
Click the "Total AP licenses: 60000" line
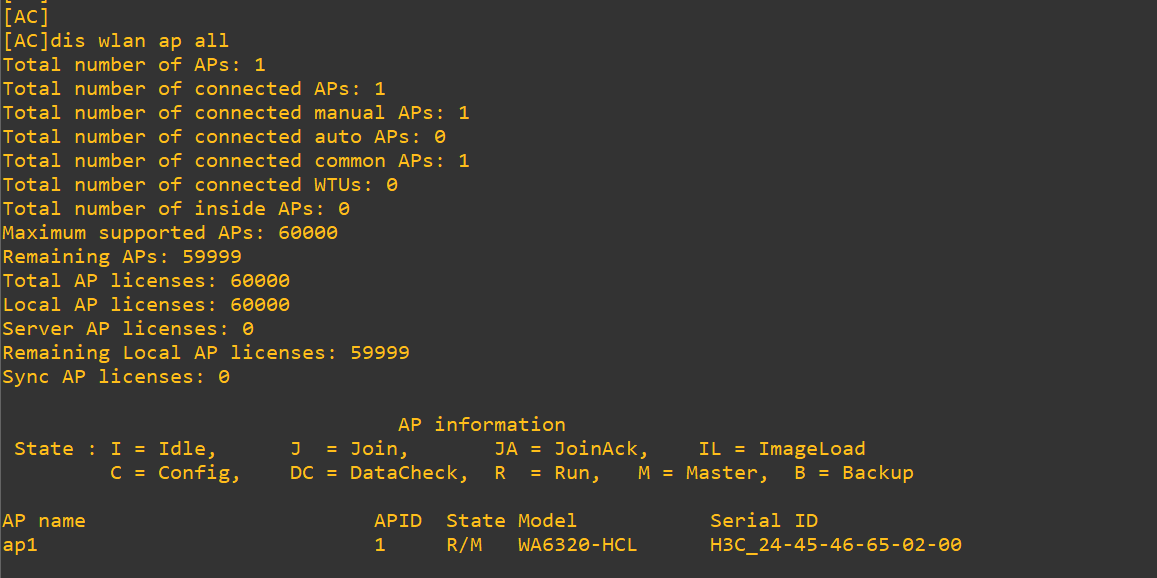click(x=146, y=281)
